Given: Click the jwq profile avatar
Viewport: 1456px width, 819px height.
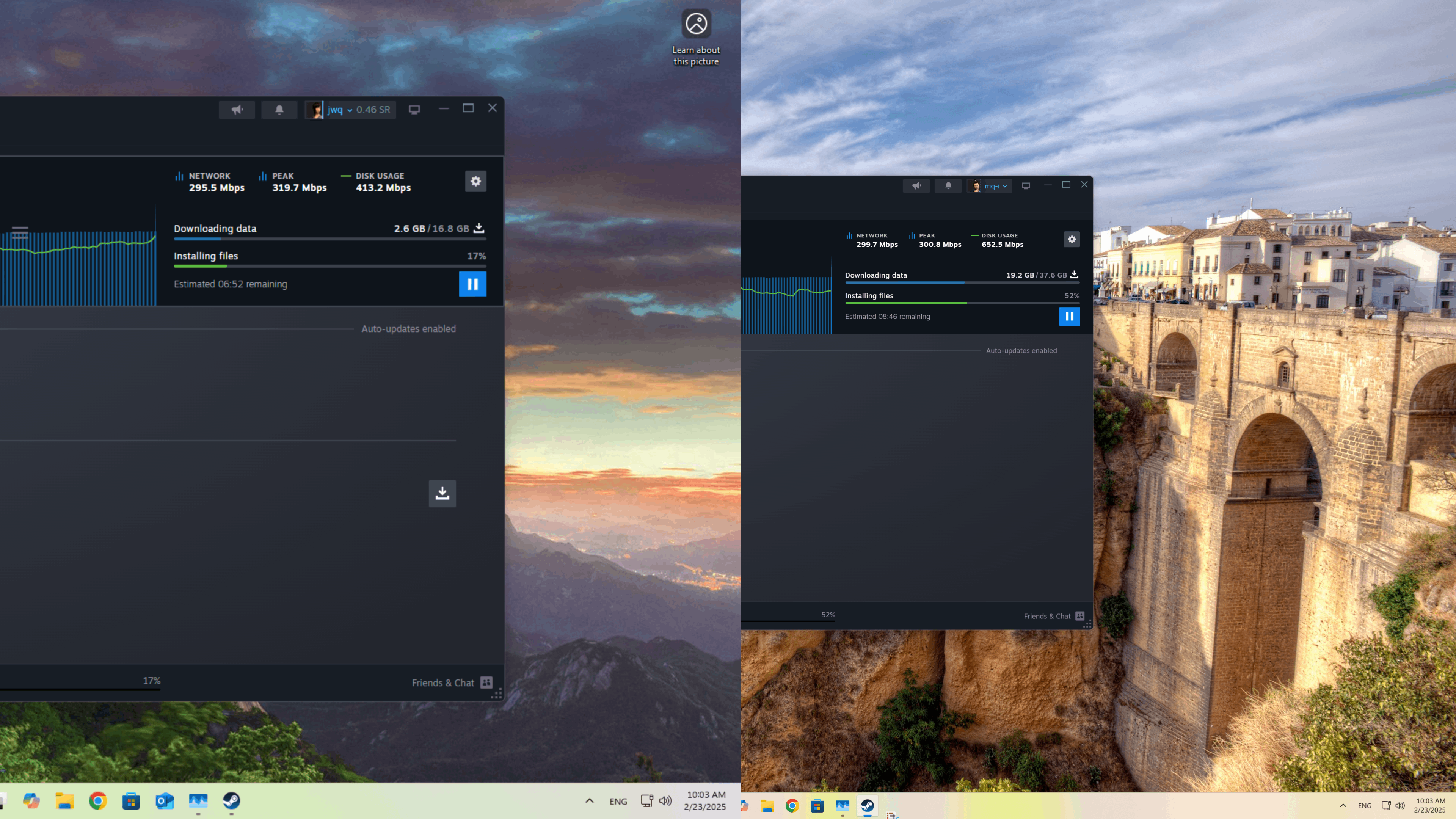Looking at the screenshot, I should (x=315, y=110).
